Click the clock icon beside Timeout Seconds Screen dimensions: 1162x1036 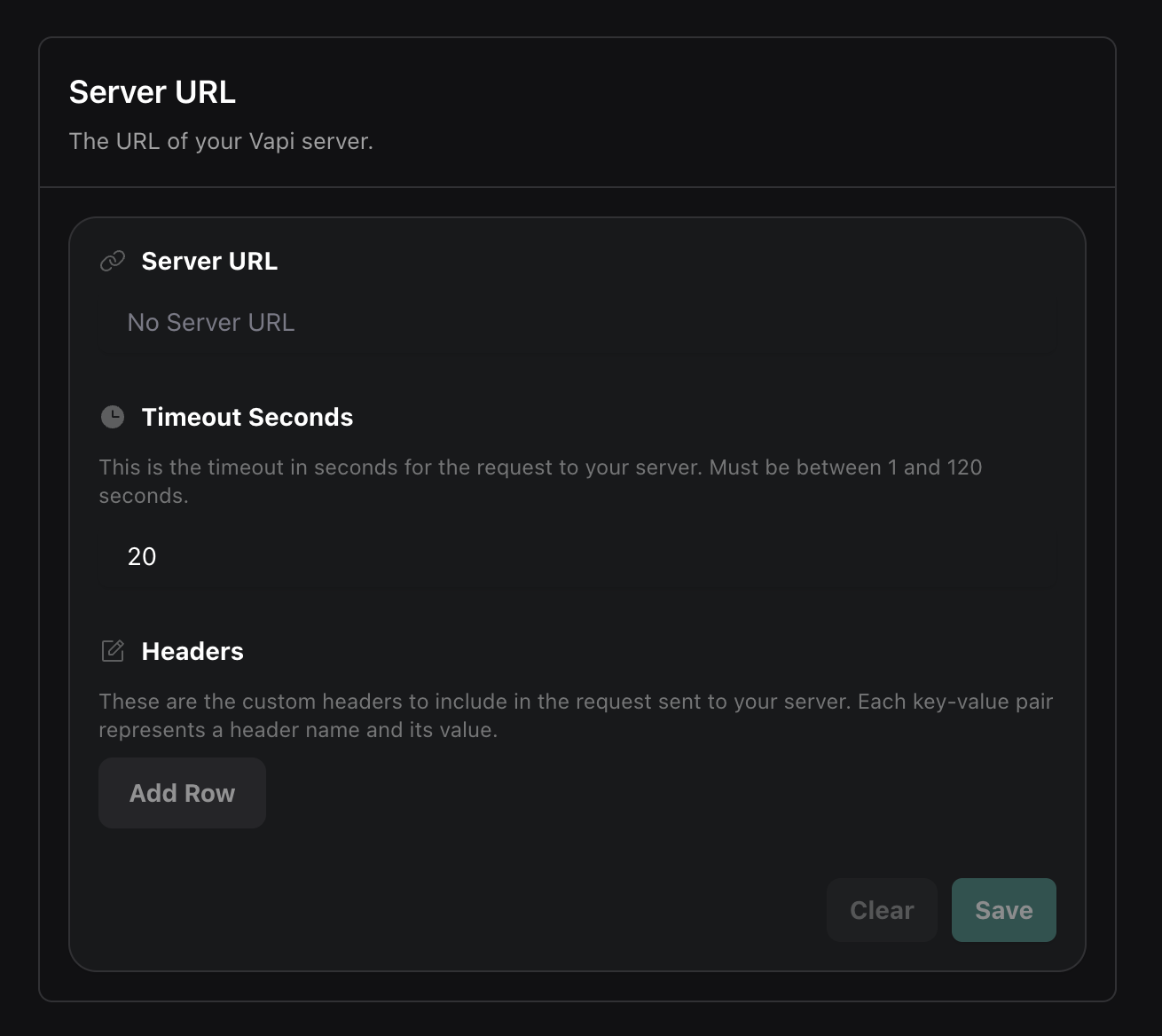[x=113, y=417]
